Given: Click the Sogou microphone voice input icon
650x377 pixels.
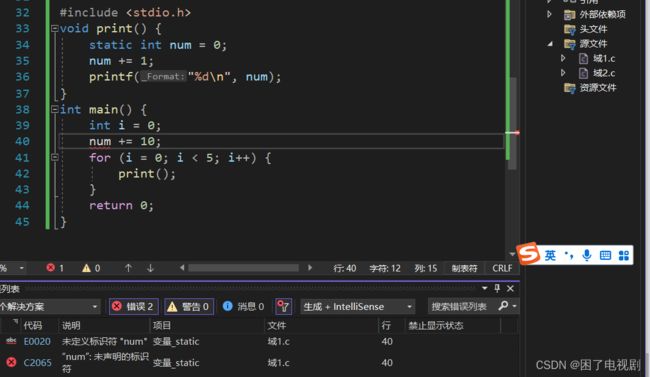Looking at the screenshot, I should coord(587,255).
